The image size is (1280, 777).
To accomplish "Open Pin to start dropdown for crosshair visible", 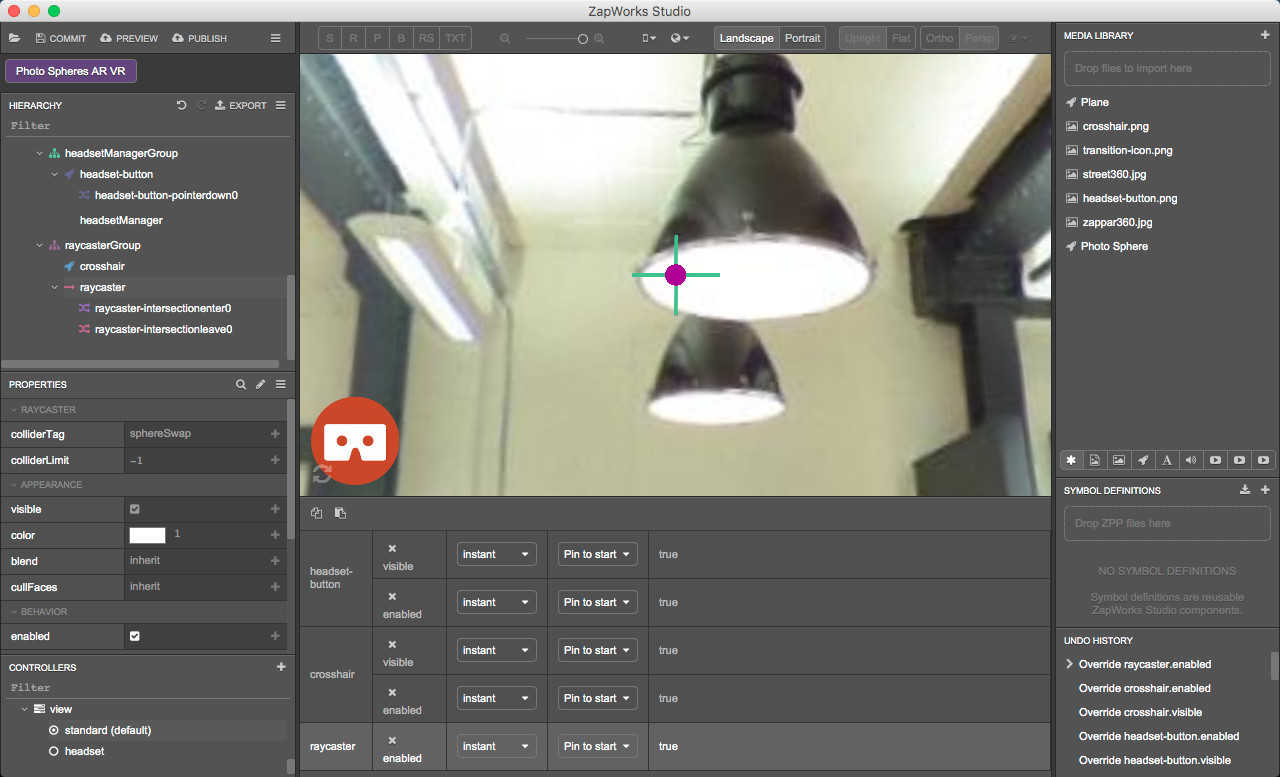I will [598, 650].
